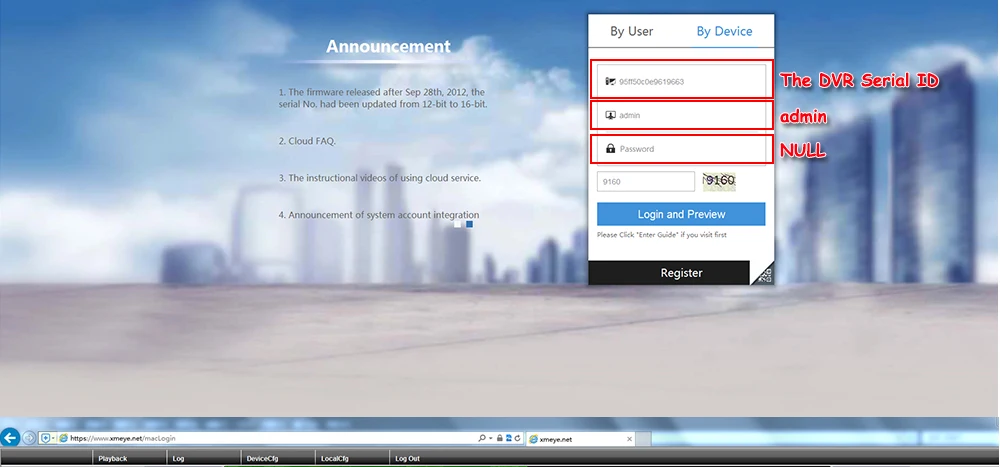The image size is (1000, 467).
Task: Open the LocalCfg menu
Action: click(x=335, y=458)
